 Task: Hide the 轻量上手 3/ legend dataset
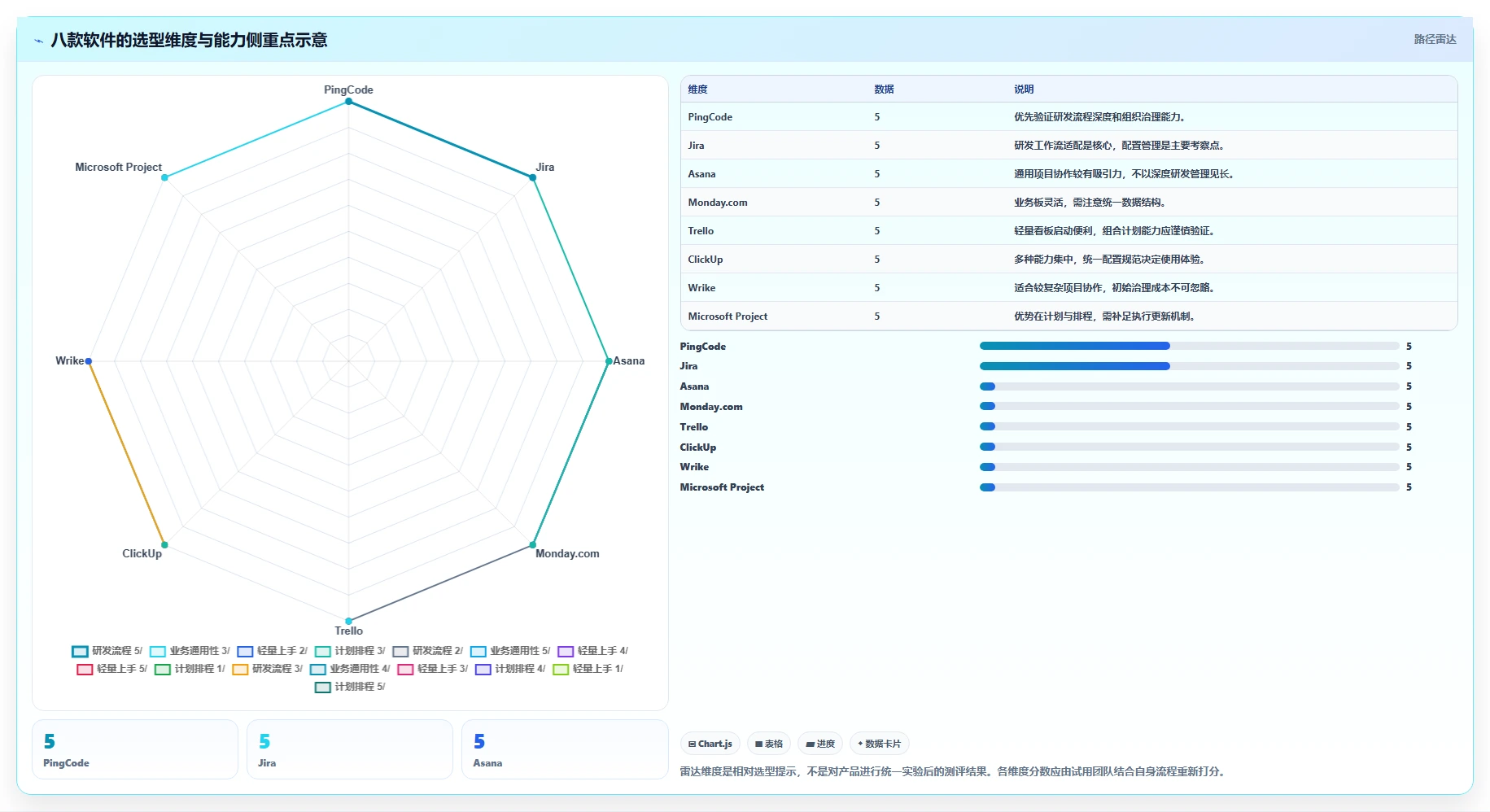[x=433, y=669]
